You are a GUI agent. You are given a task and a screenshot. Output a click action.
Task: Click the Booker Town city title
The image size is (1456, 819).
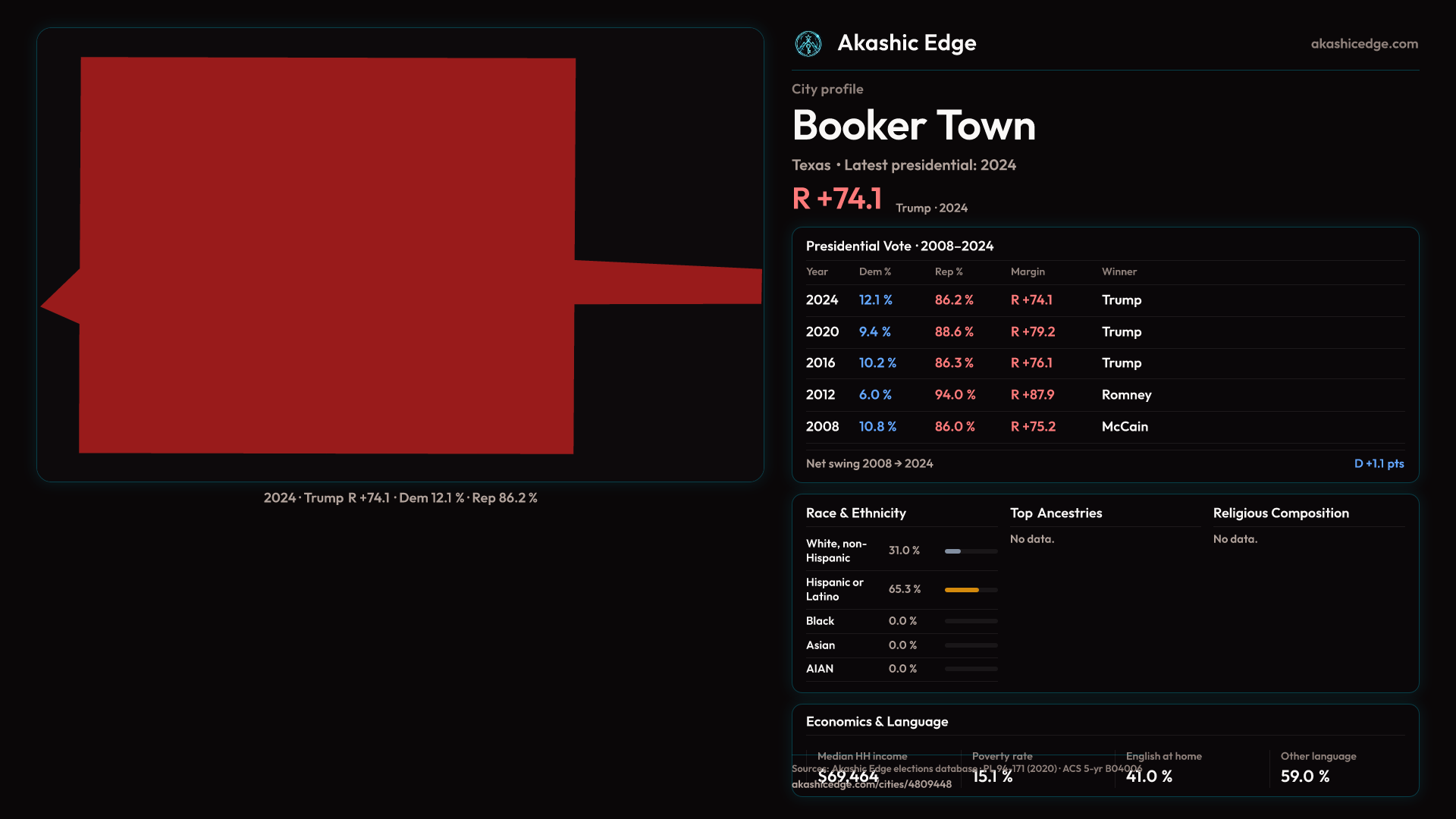913,126
